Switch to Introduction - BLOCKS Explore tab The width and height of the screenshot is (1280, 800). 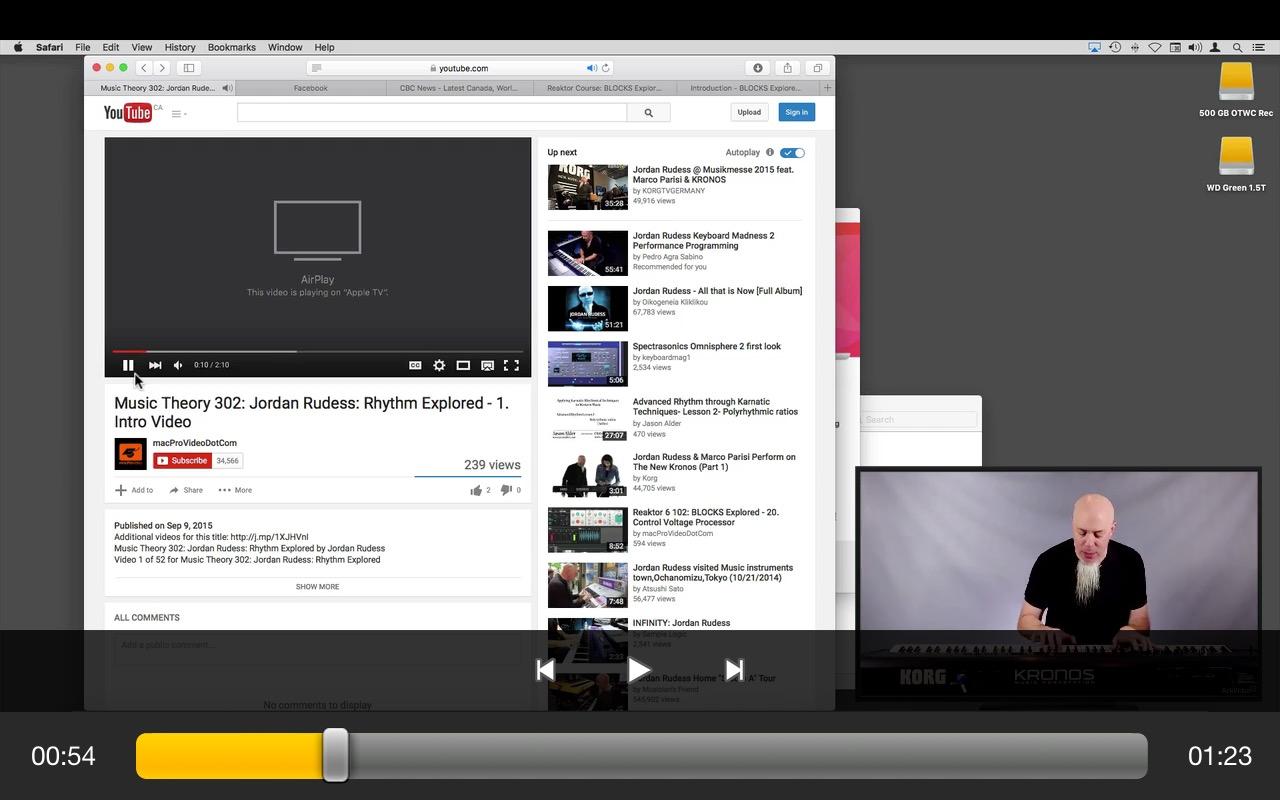[745, 88]
